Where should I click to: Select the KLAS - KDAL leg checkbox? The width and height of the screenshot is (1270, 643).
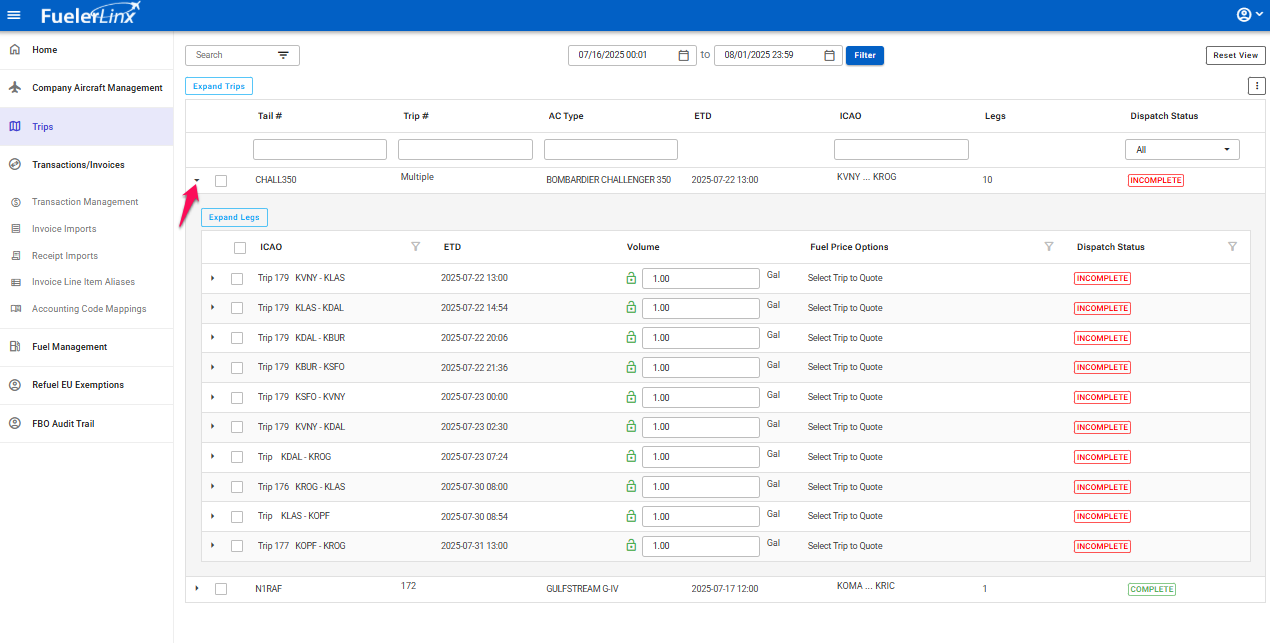pos(237,308)
